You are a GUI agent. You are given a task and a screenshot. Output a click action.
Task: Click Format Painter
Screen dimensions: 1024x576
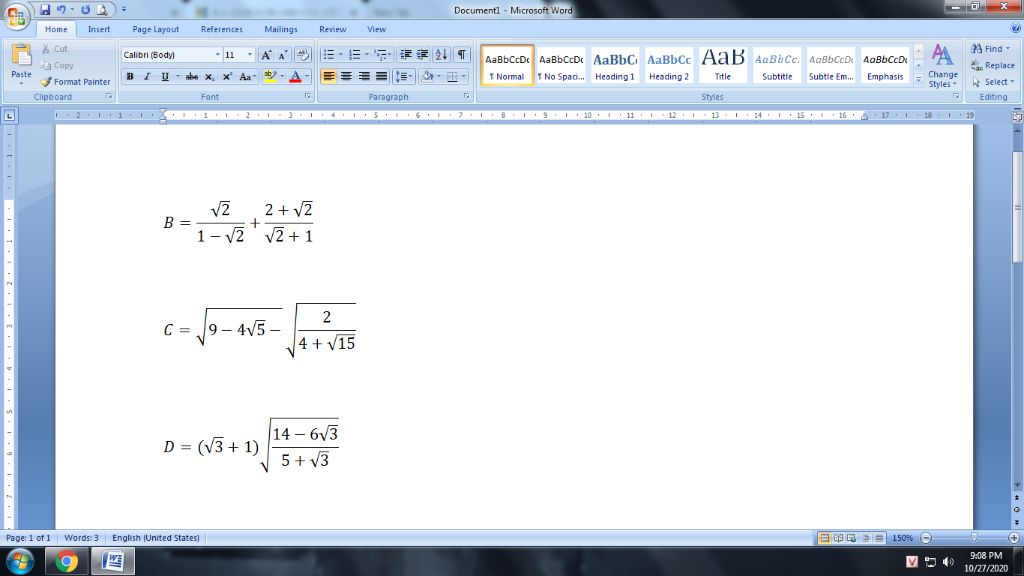75,82
